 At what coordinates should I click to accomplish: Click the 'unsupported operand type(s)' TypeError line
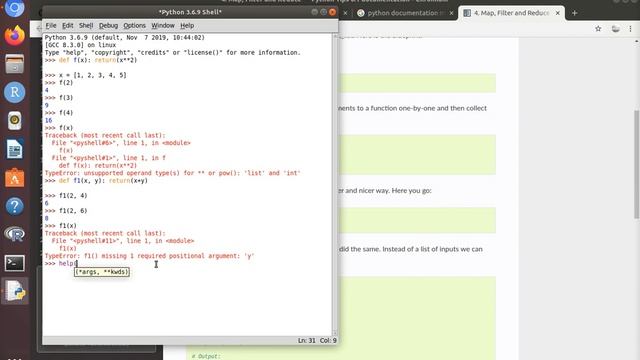coord(173,173)
